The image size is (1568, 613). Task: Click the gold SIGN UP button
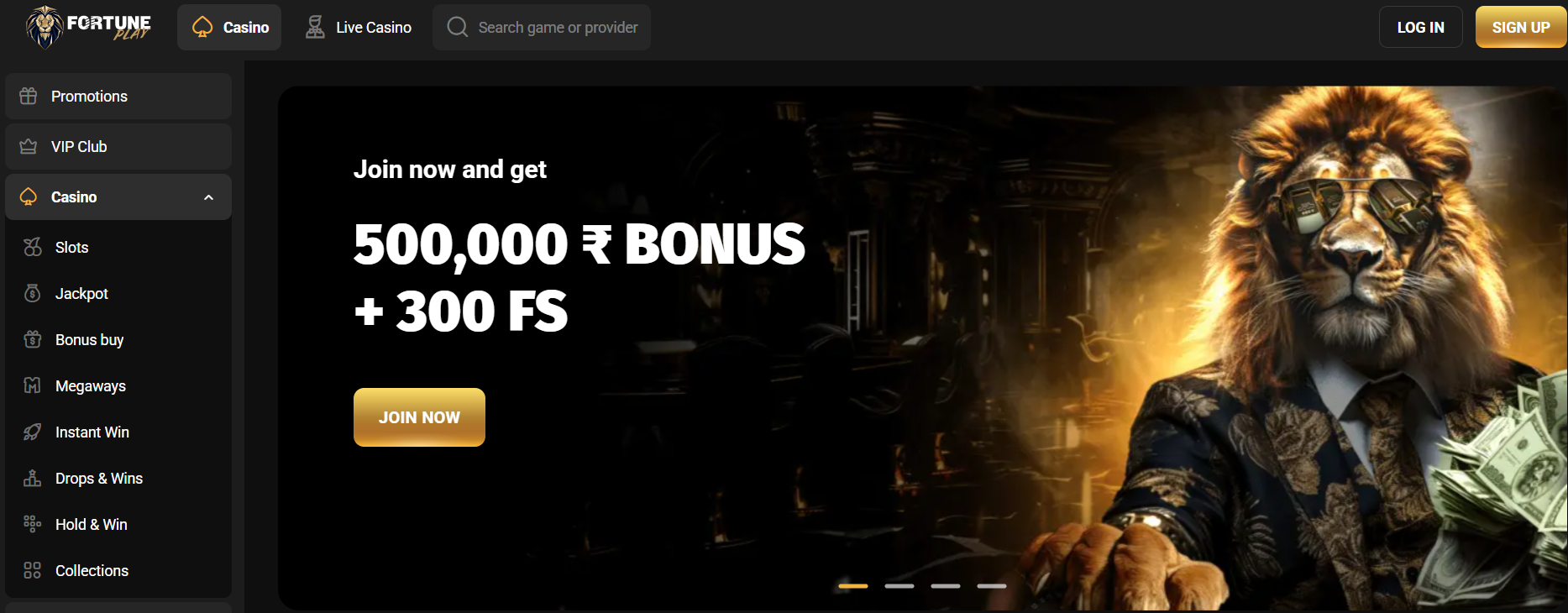coord(1521,27)
